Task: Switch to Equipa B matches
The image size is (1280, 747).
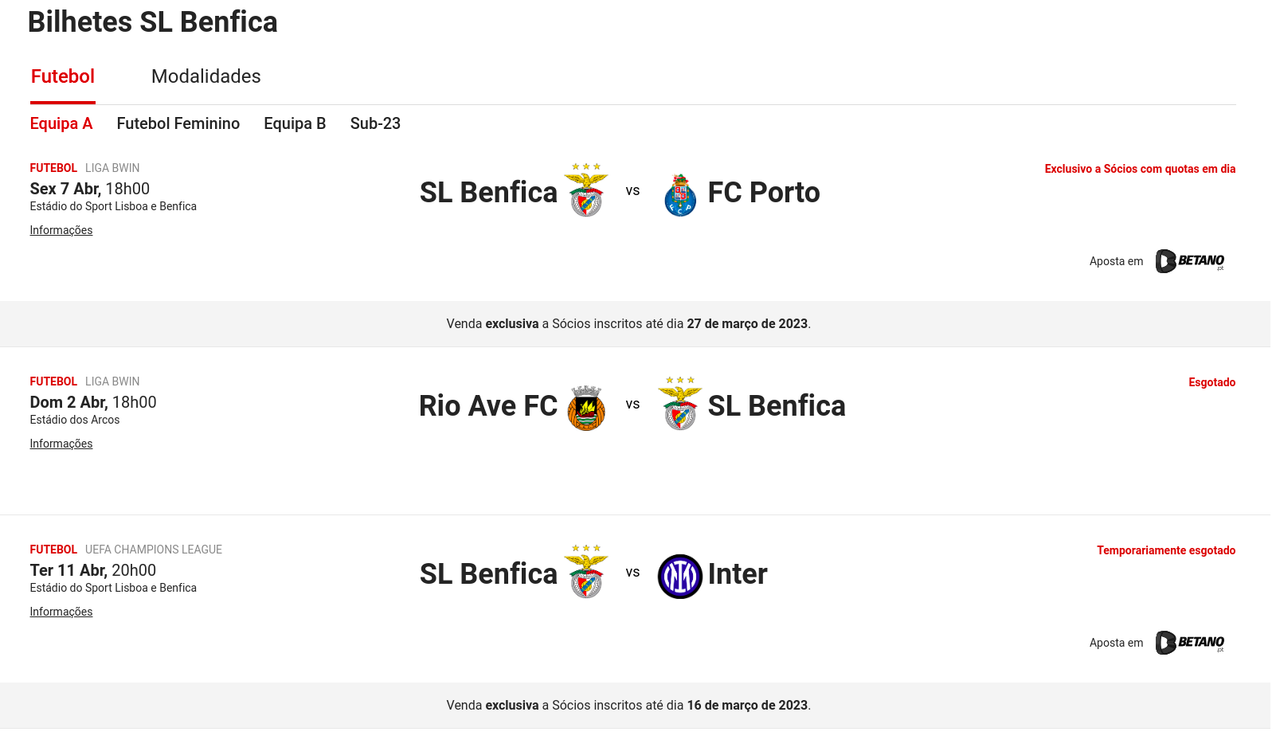Action: 295,124
